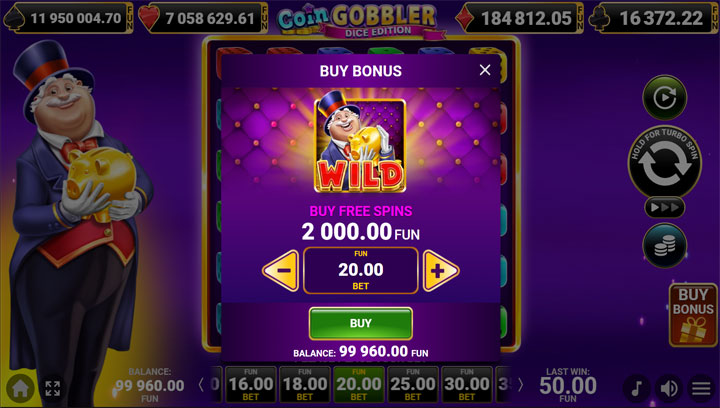Screen dimensions: 720x408
Task: Go to home via house icon
Action: (x=21, y=388)
